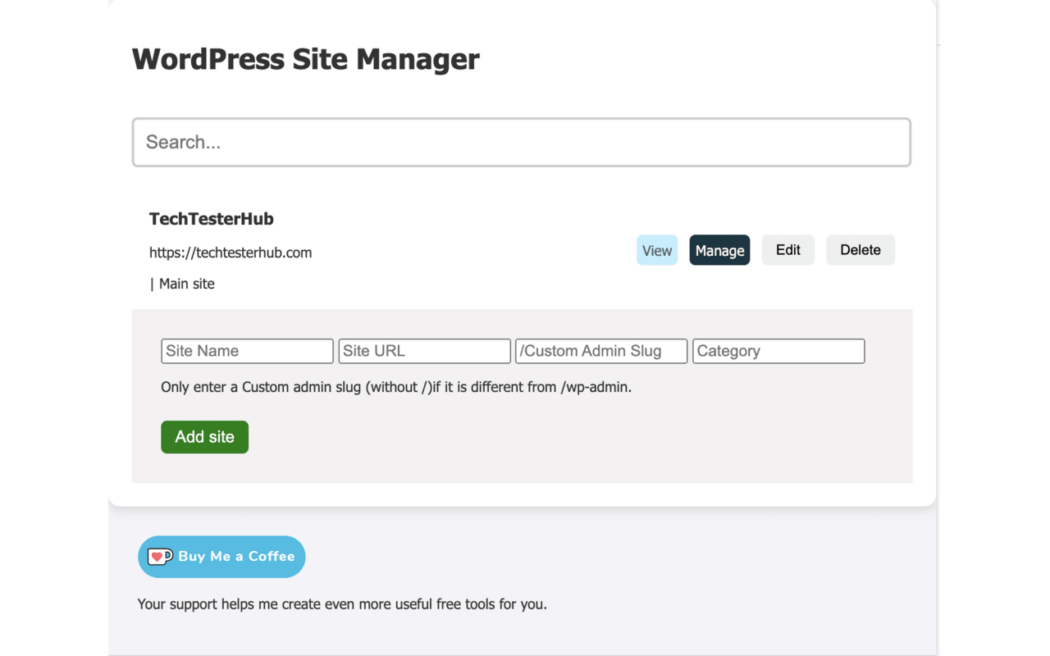Open Manage for TechTesterHub
The width and height of the screenshot is (1050, 656).
tap(719, 250)
